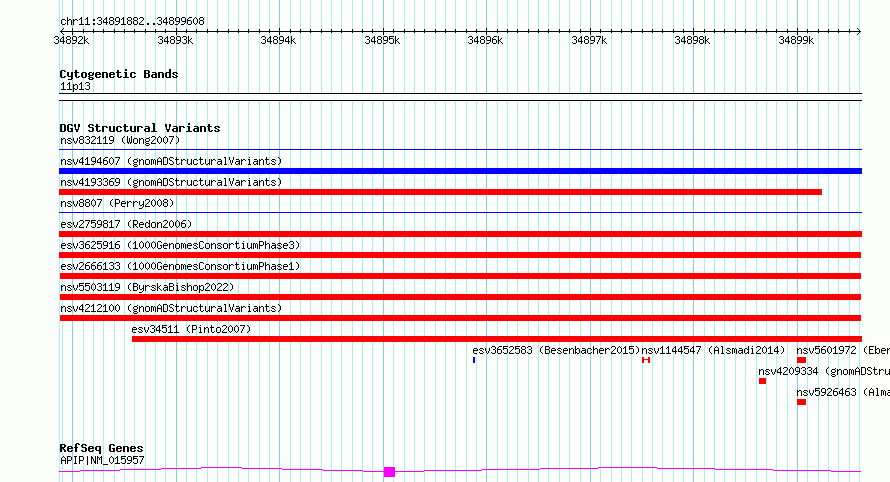
Task: Click the 34895k ruler tick
Action: (382, 40)
